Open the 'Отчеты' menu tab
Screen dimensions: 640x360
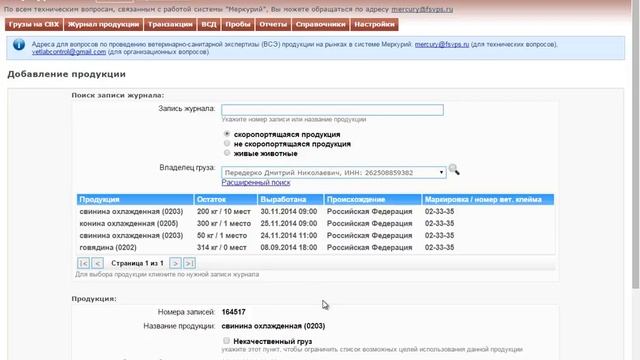(273, 24)
